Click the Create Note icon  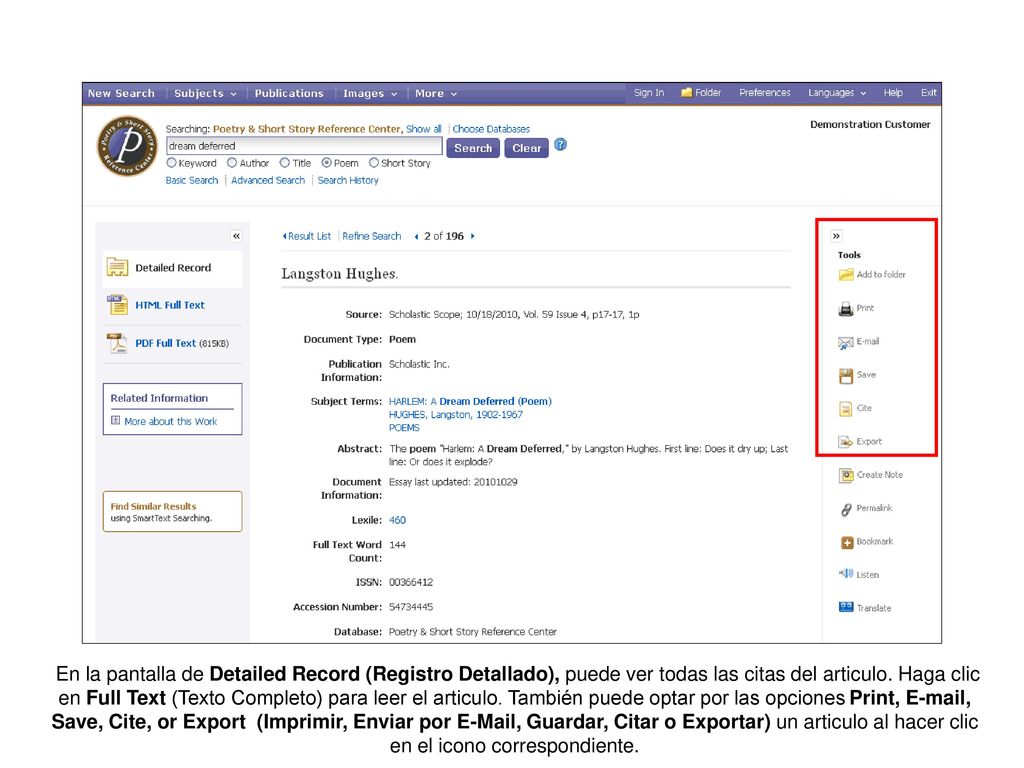coord(846,475)
